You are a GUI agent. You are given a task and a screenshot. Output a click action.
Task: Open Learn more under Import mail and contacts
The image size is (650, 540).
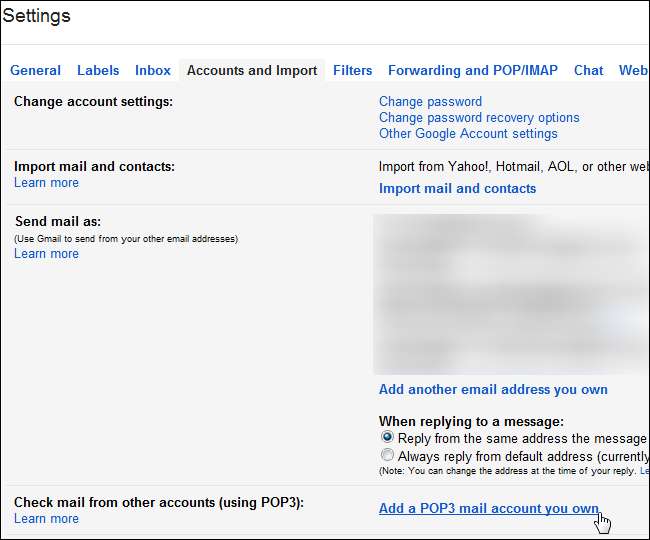(46, 183)
